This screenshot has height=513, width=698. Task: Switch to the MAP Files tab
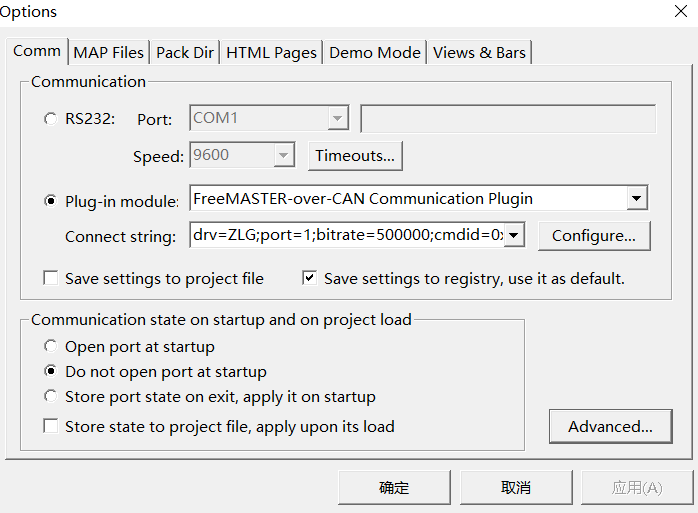(x=109, y=53)
